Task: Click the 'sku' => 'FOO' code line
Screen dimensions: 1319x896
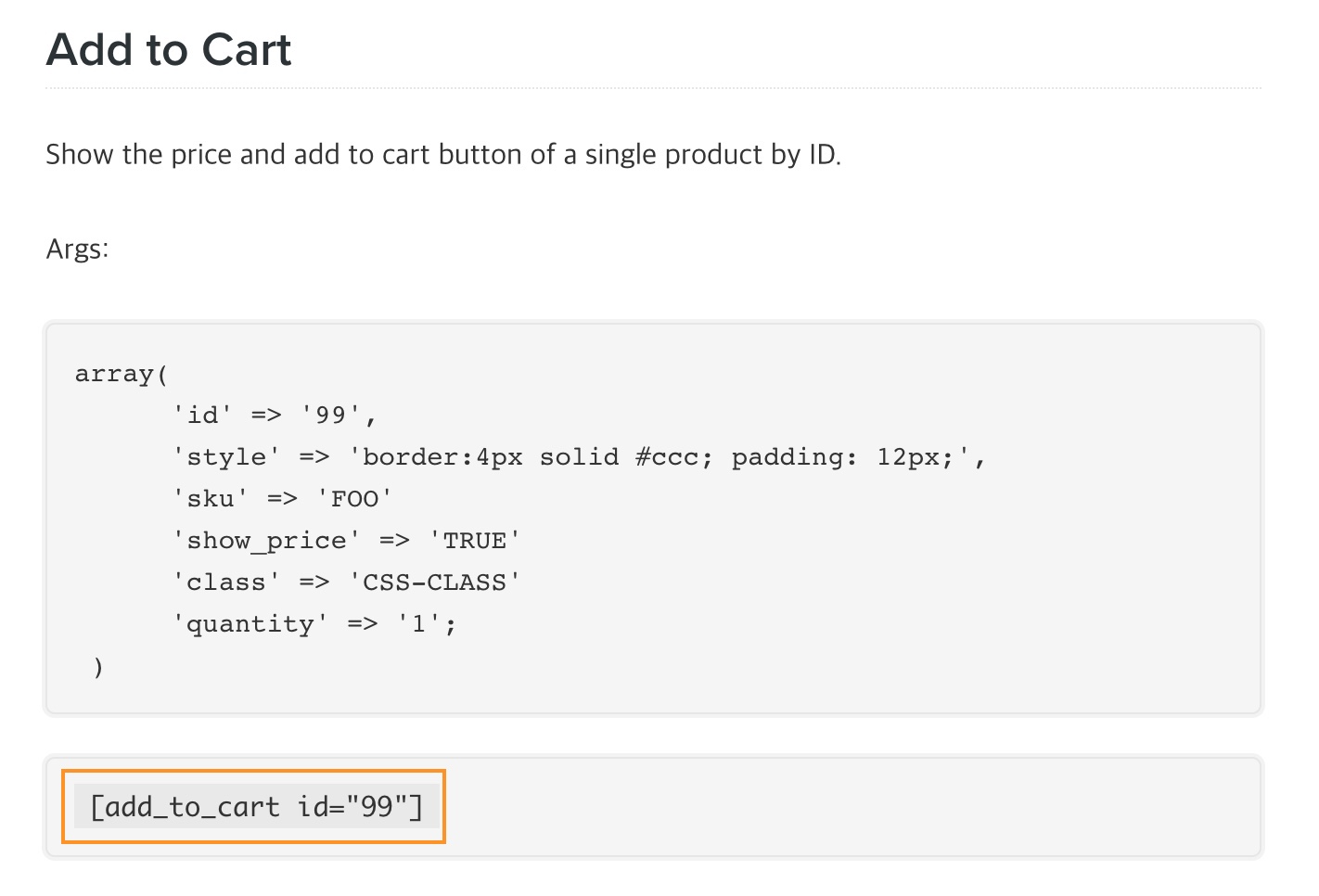Action: [282, 499]
